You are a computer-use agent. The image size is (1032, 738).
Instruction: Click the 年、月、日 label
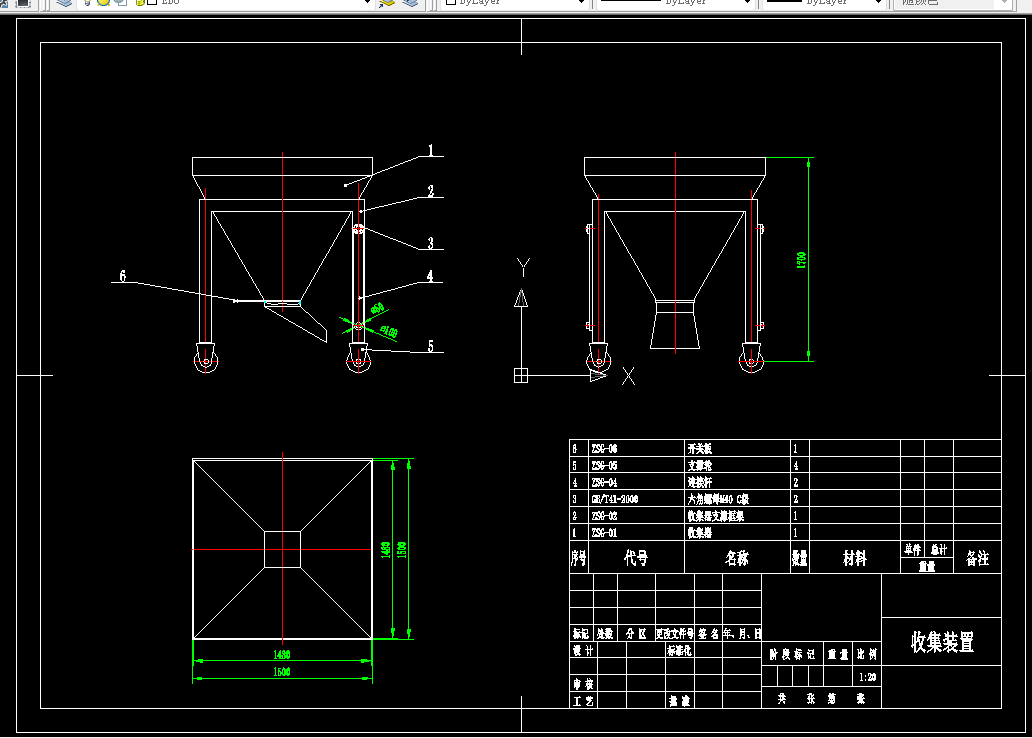(742, 633)
